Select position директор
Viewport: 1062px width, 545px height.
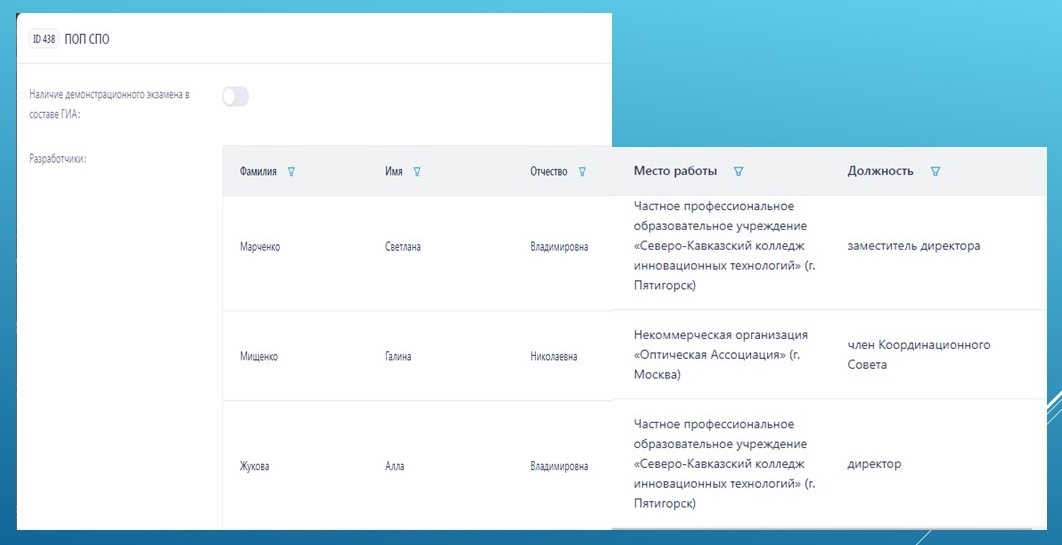click(874, 464)
